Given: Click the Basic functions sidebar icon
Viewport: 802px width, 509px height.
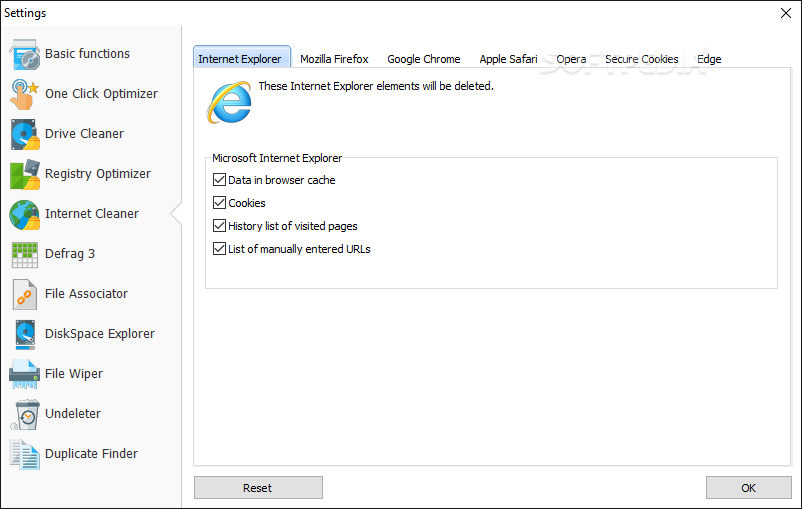Looking at the screenshot, I should point(25,54).
